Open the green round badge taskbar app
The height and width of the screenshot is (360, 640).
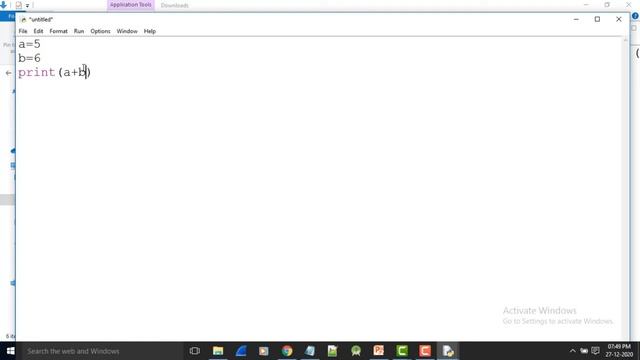[x=356, y=351]
